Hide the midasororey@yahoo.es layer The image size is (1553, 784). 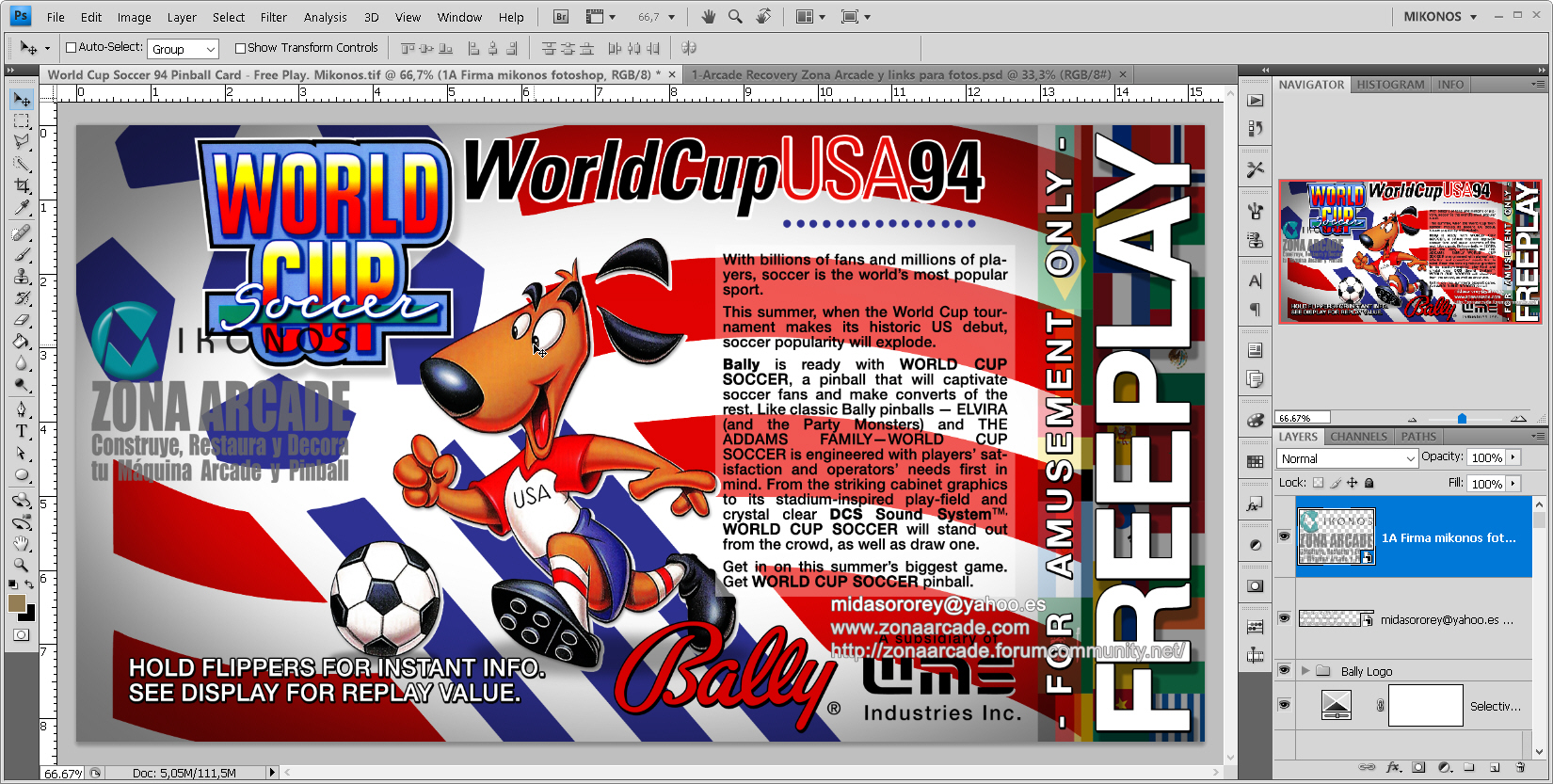pyautogui.click(x=1284, y=618)
